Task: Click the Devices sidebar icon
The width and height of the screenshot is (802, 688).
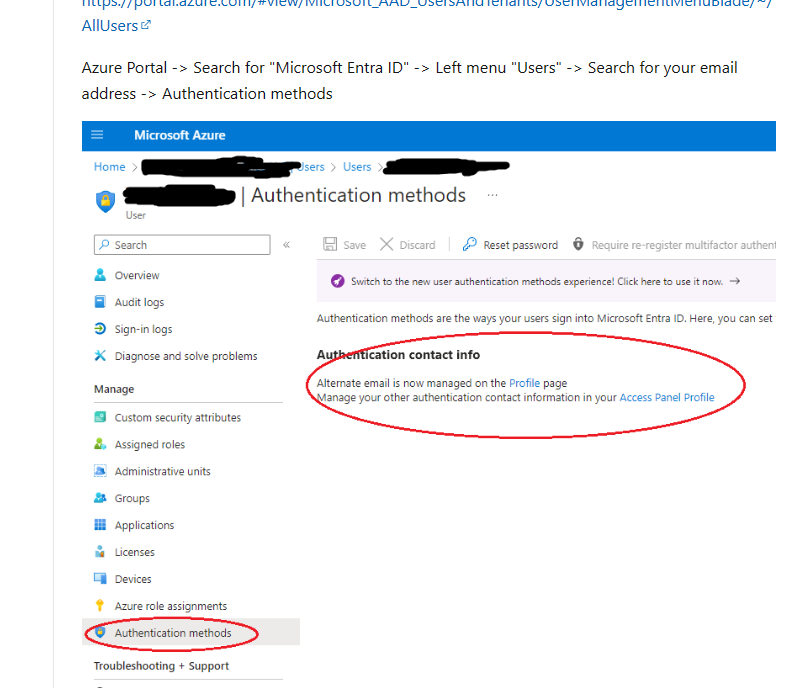Action: tap(100, 578)
